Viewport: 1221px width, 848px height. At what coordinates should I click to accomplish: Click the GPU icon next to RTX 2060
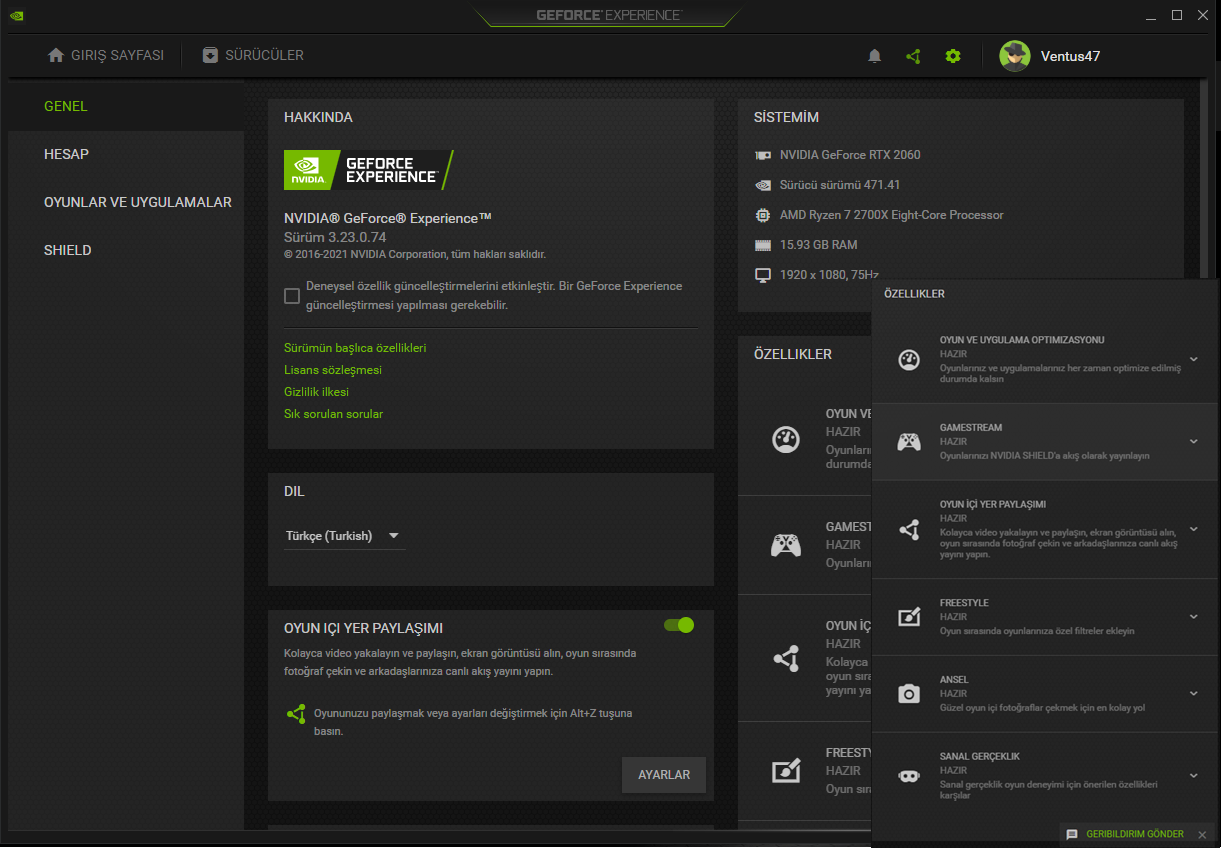tap(763, 155)
